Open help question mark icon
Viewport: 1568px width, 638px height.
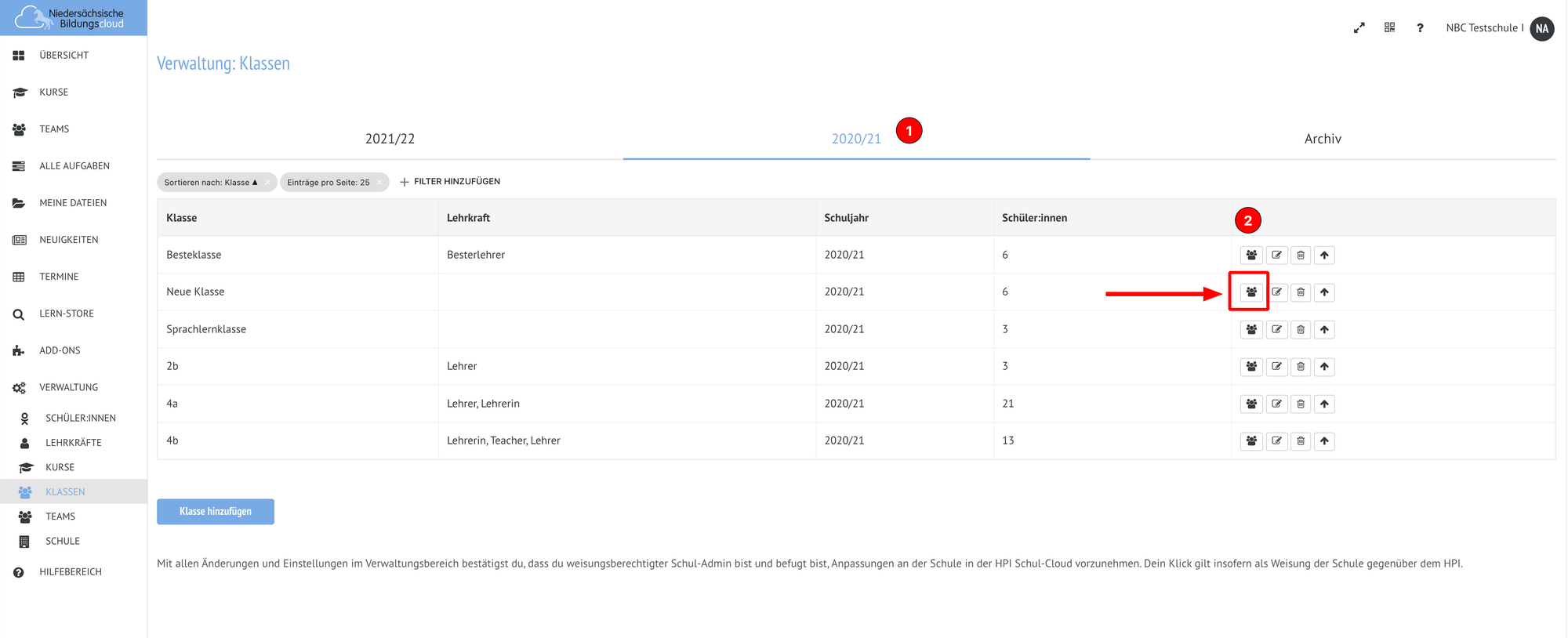click(1420, 28)
